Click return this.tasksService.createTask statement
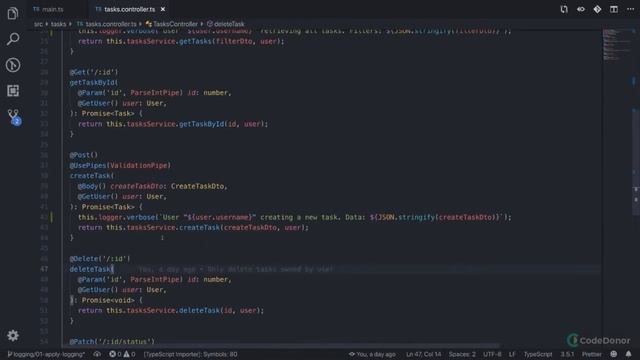Screen dimensions: 640x360 pos(193,228)
